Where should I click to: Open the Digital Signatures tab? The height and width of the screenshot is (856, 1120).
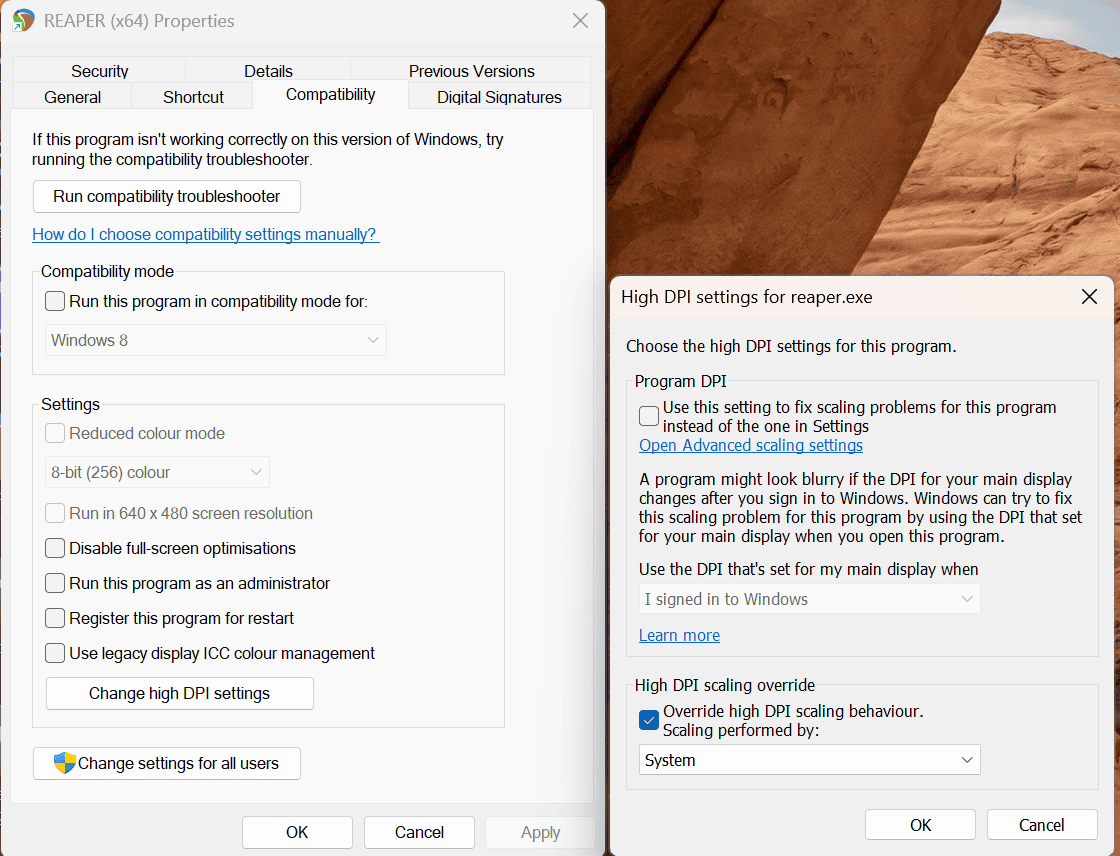[x=499, y=96]
